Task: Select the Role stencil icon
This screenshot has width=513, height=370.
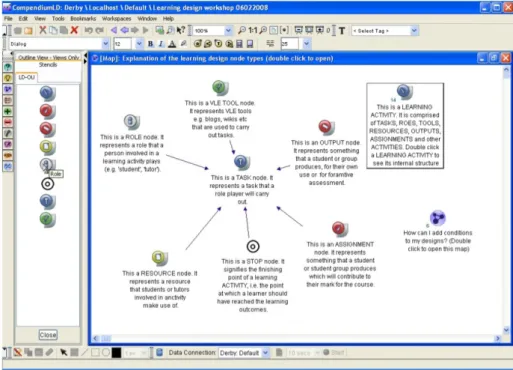Action: [x=47, y=164]
